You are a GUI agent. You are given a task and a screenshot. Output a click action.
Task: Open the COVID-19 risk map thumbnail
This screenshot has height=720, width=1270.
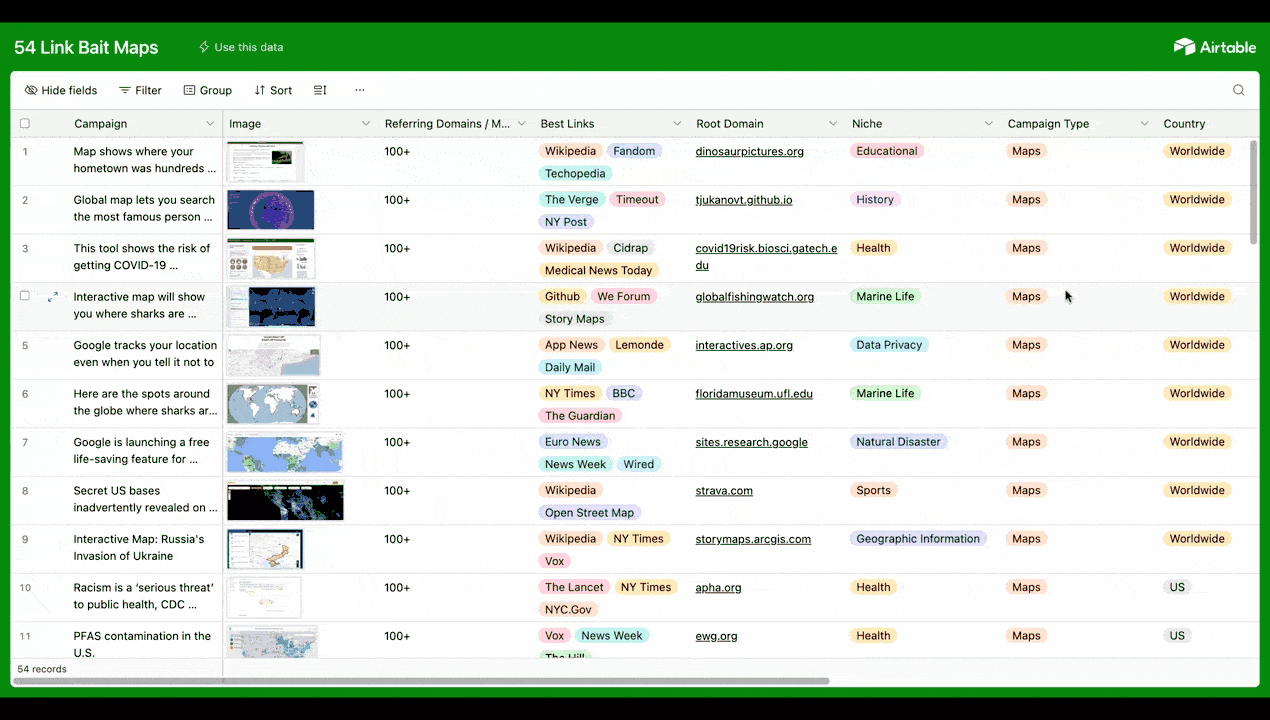[271, 258]
